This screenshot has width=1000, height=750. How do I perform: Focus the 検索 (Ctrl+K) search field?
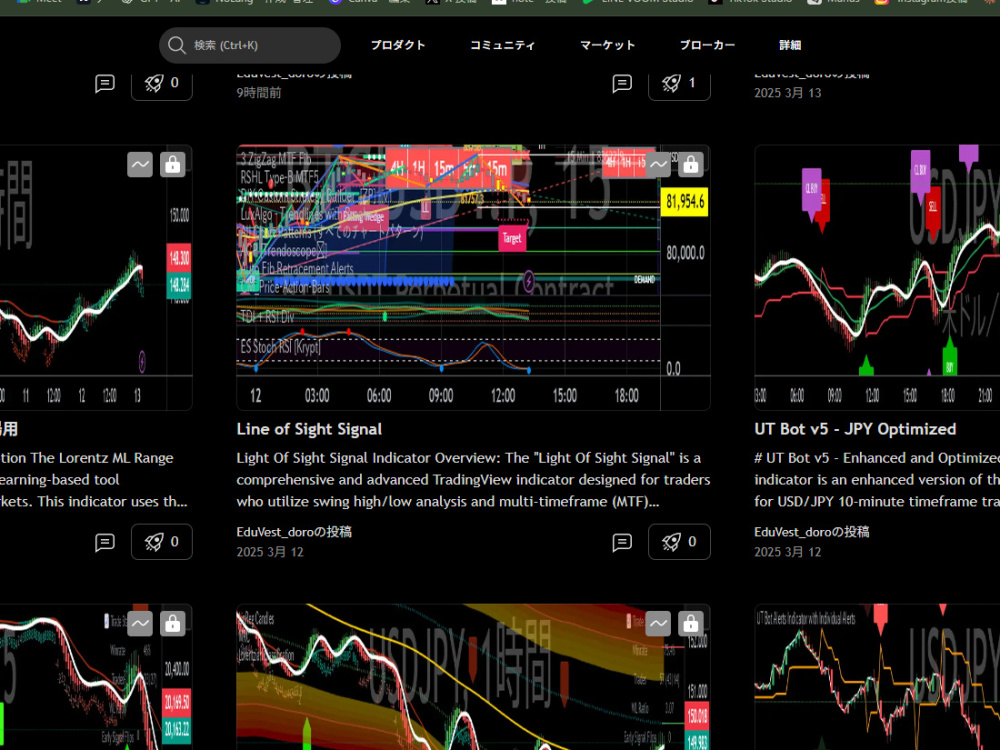[249, 45]
